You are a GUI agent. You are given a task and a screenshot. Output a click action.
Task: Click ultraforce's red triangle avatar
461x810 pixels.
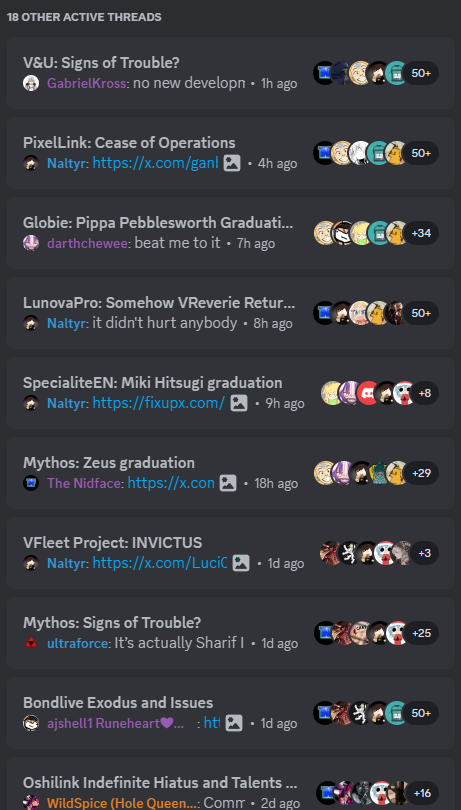click(31, 643)
